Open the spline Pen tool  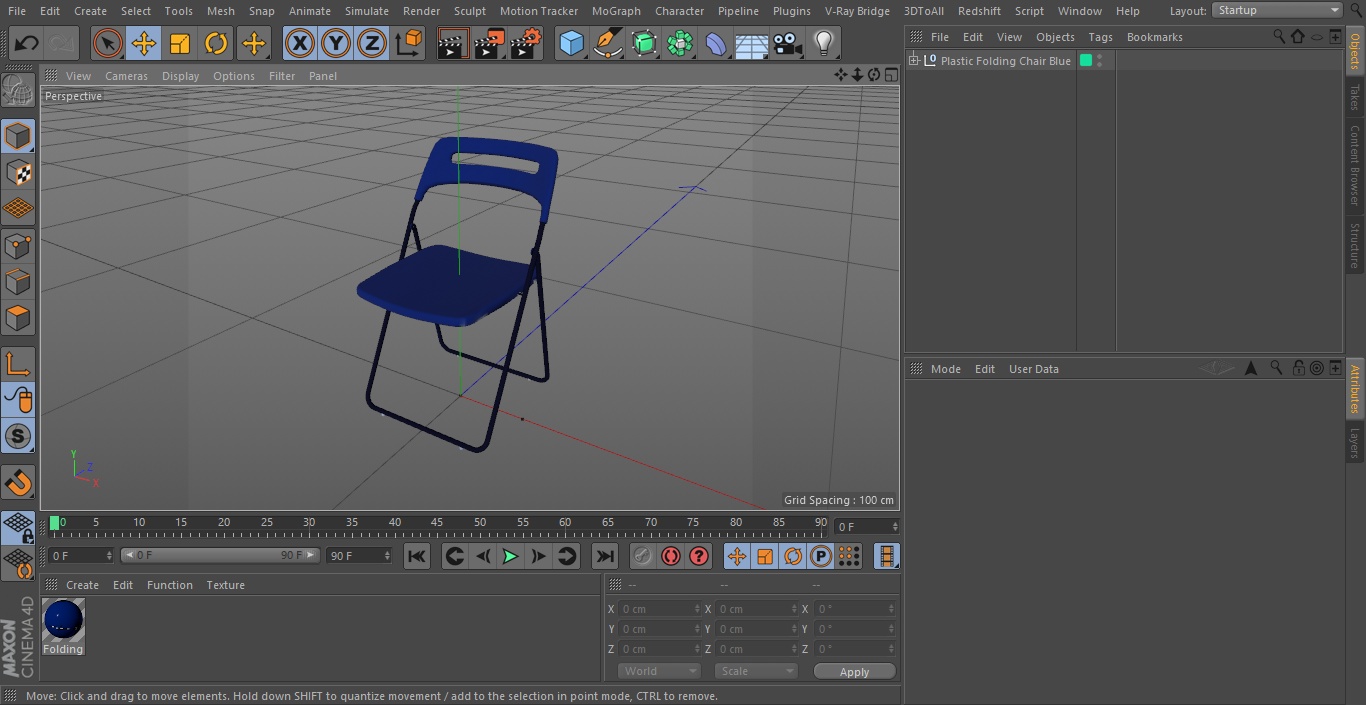608,43
